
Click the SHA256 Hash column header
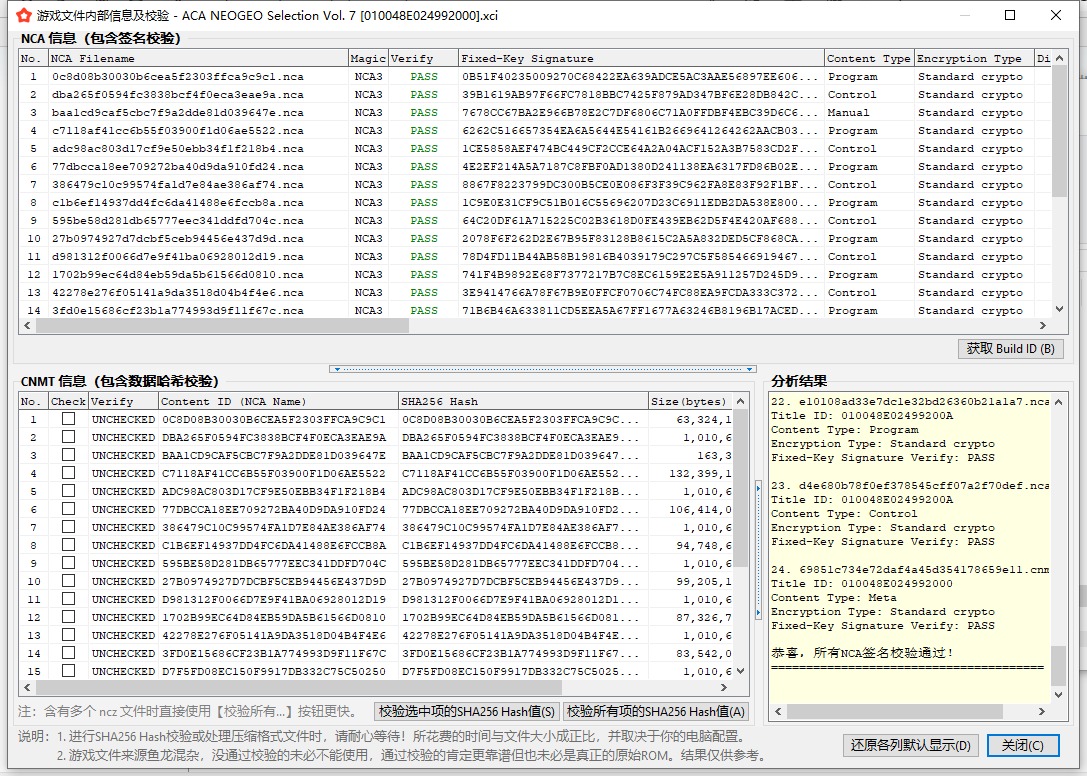523,401
